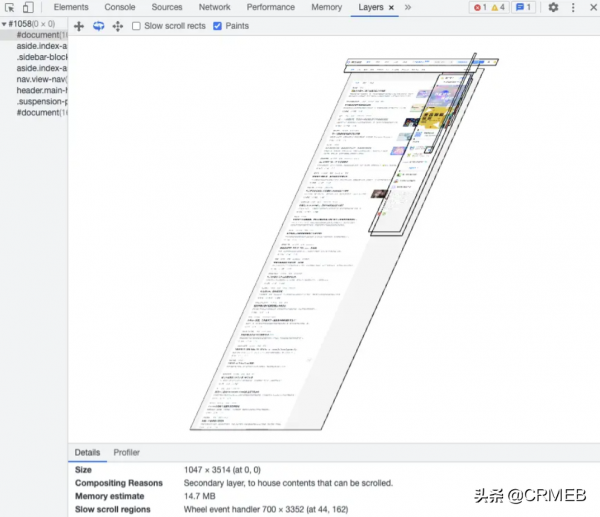Select the Pan mode tool
Screen dimensions: 600x517
click(79, 26)
